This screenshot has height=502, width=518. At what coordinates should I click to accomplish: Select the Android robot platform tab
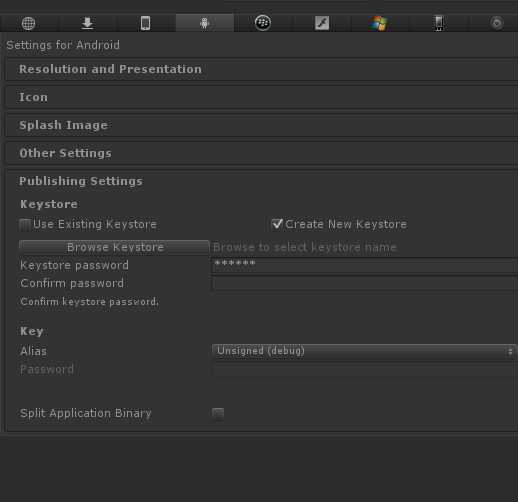coord(205,23)
